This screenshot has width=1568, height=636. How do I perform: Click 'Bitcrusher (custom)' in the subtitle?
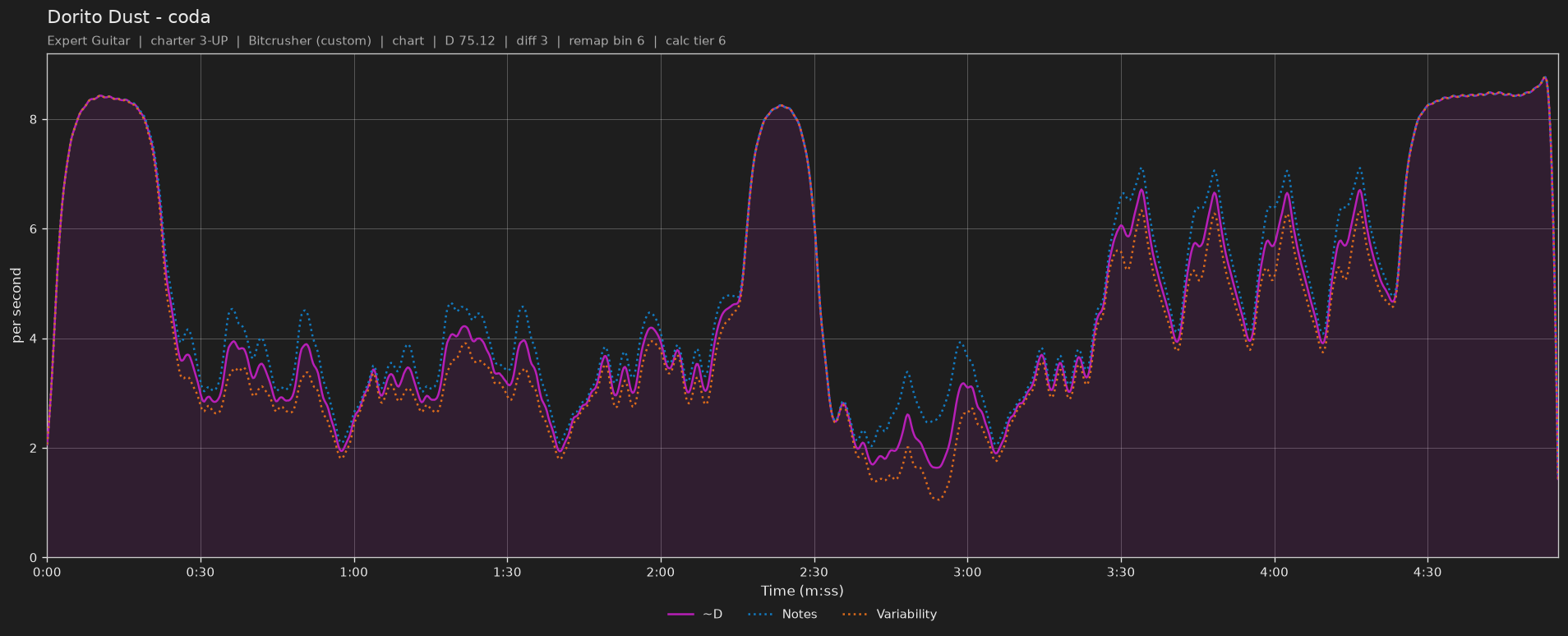pos(310,41)
